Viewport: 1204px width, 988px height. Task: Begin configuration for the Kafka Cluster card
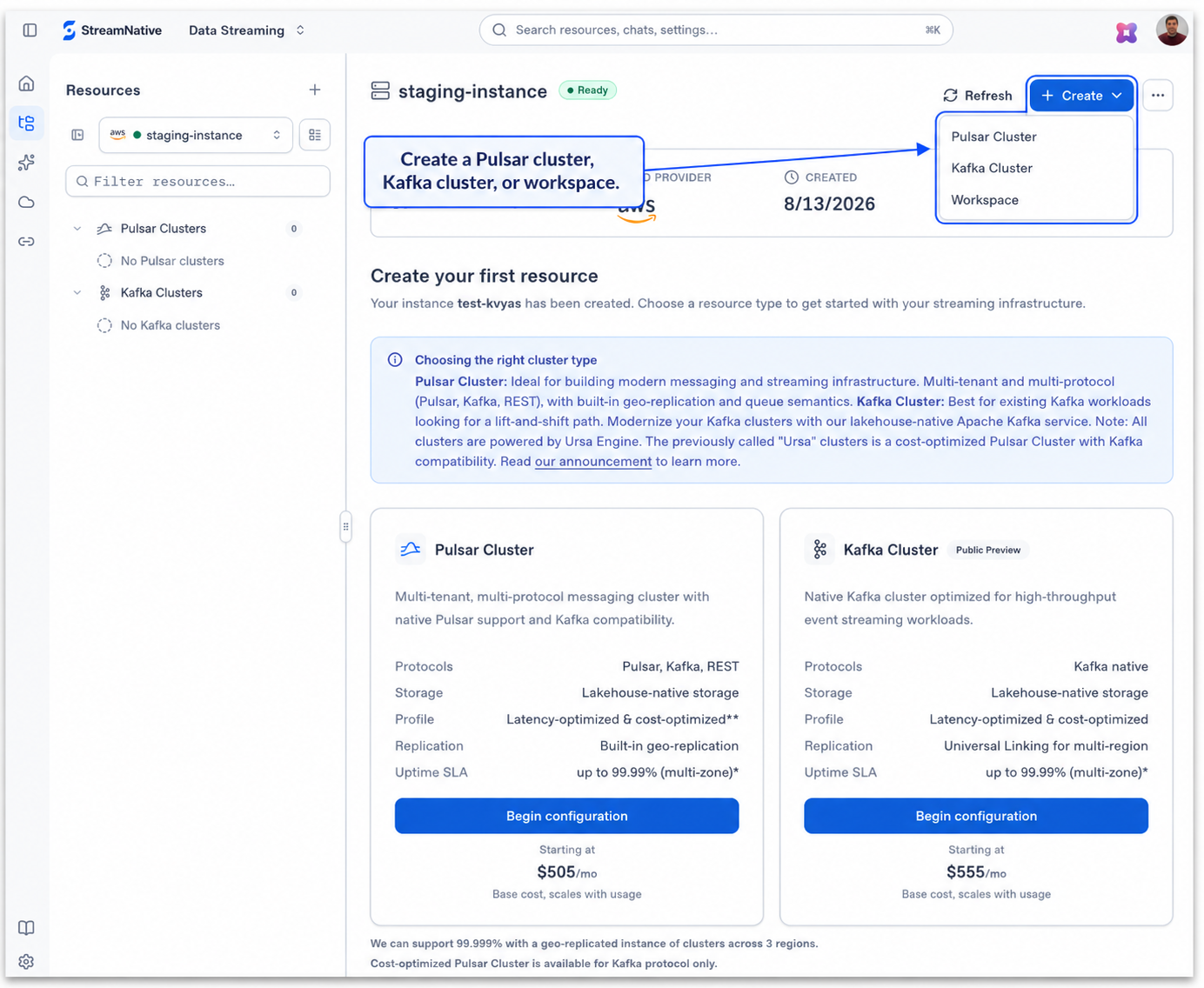point(976,816)
